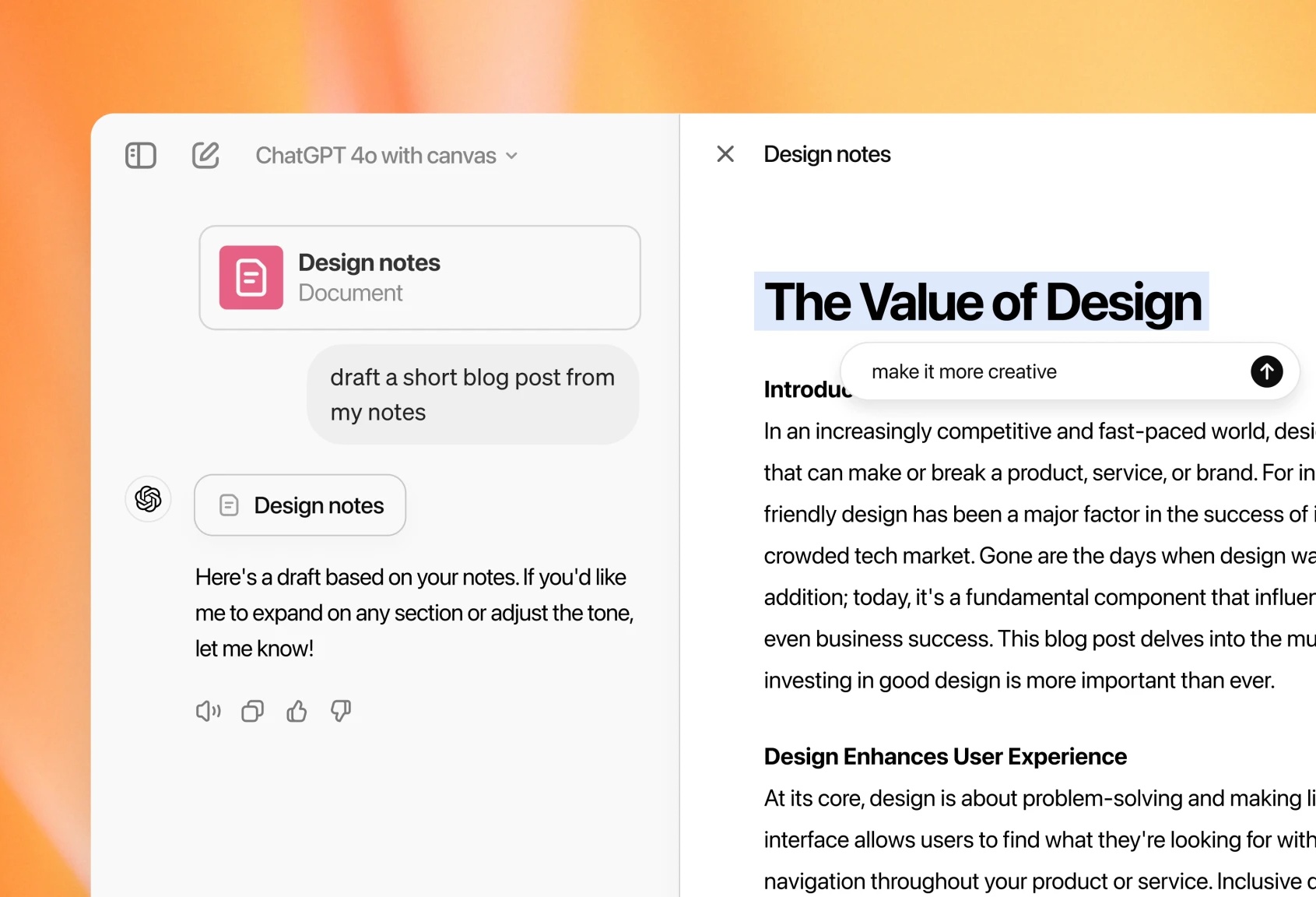Start a new chat with compose icon
This screenshot has width=1316, height=897.
tap(205, 156)
